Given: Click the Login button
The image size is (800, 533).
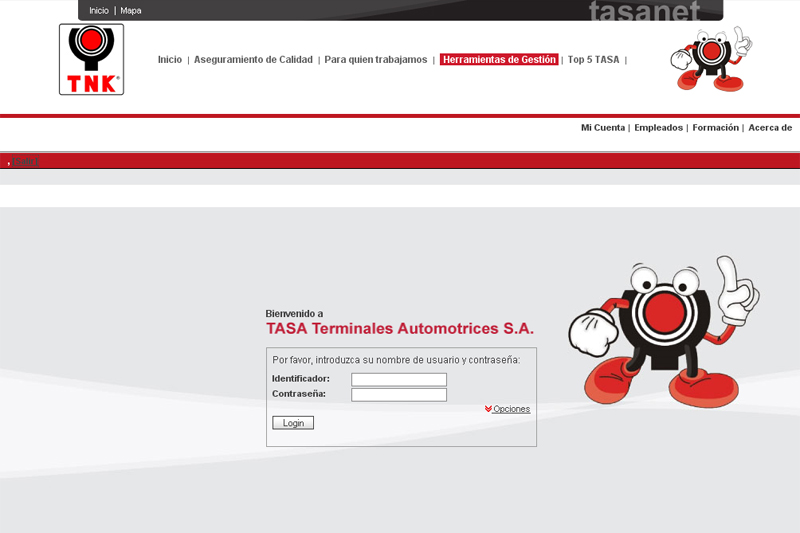Looking at the screenshot, I should [293, 423].
